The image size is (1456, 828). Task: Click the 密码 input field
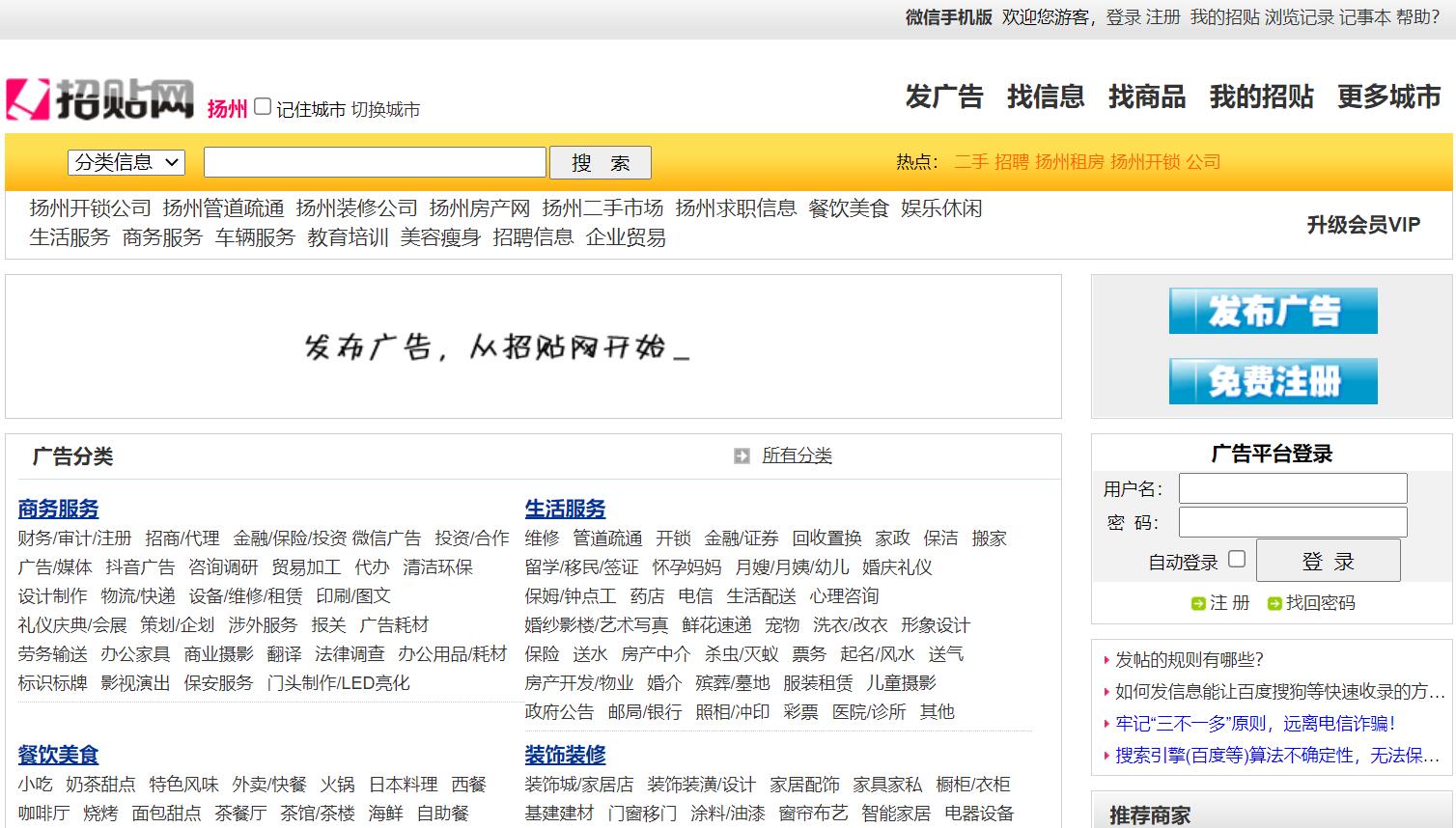(1293, 522)
